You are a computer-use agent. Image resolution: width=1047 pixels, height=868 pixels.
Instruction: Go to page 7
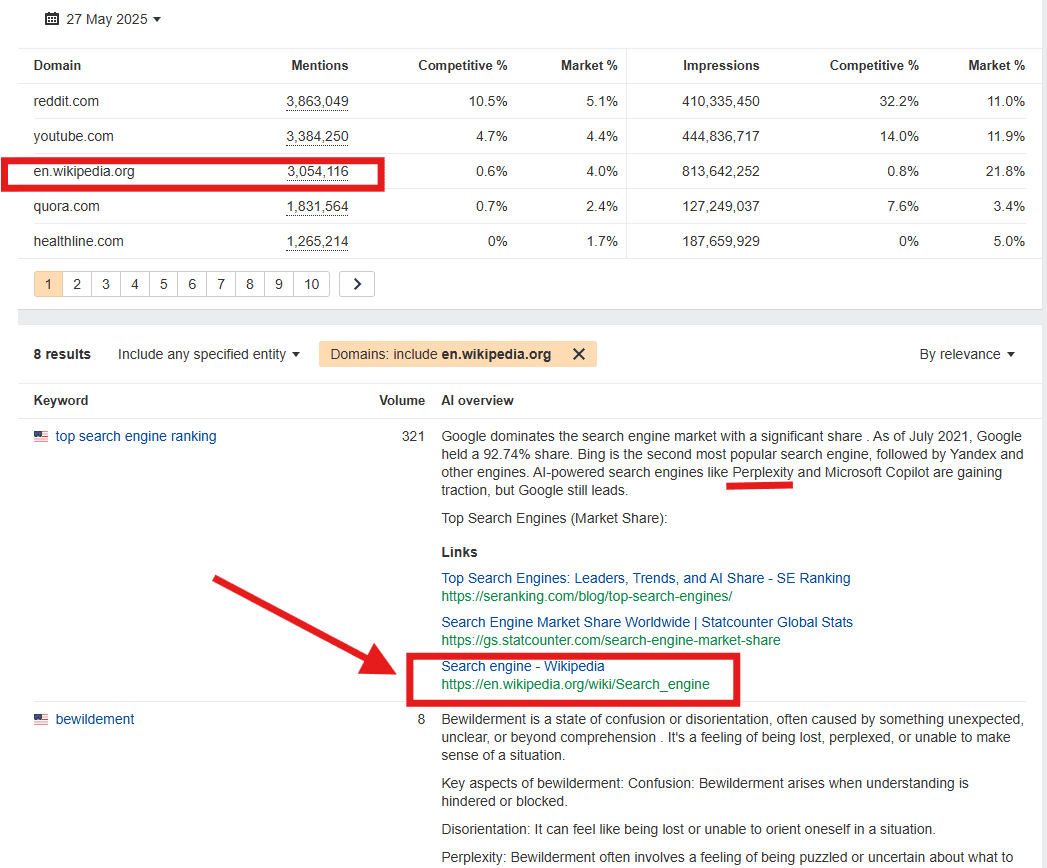click(221, 284)
